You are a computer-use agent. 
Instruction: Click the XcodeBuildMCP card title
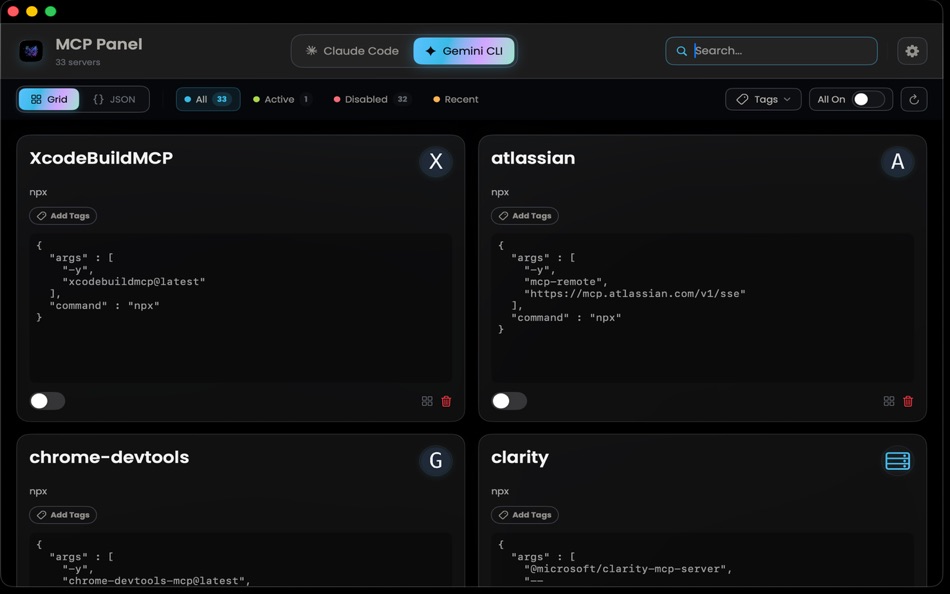click(x=101, y=158)
